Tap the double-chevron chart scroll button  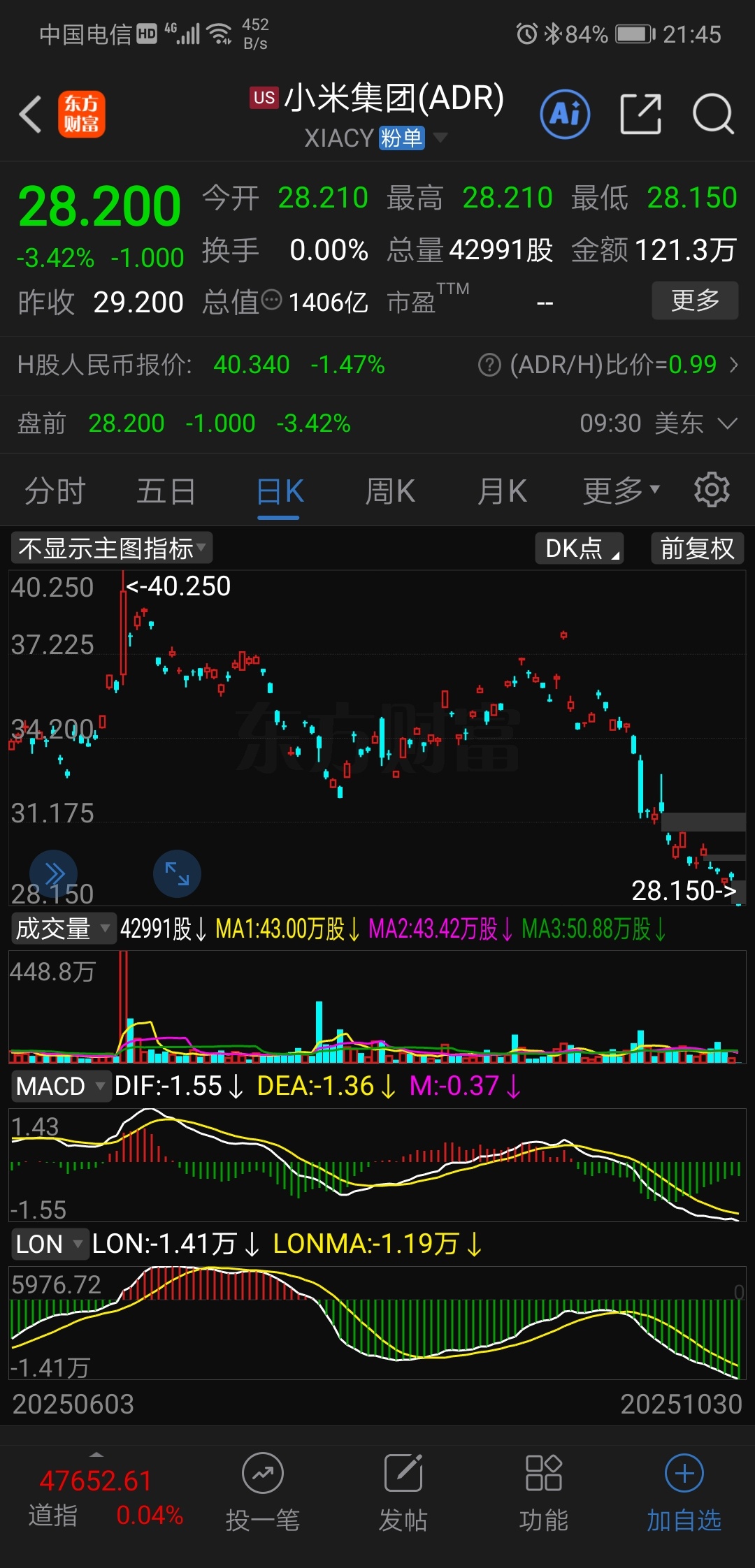53,873
